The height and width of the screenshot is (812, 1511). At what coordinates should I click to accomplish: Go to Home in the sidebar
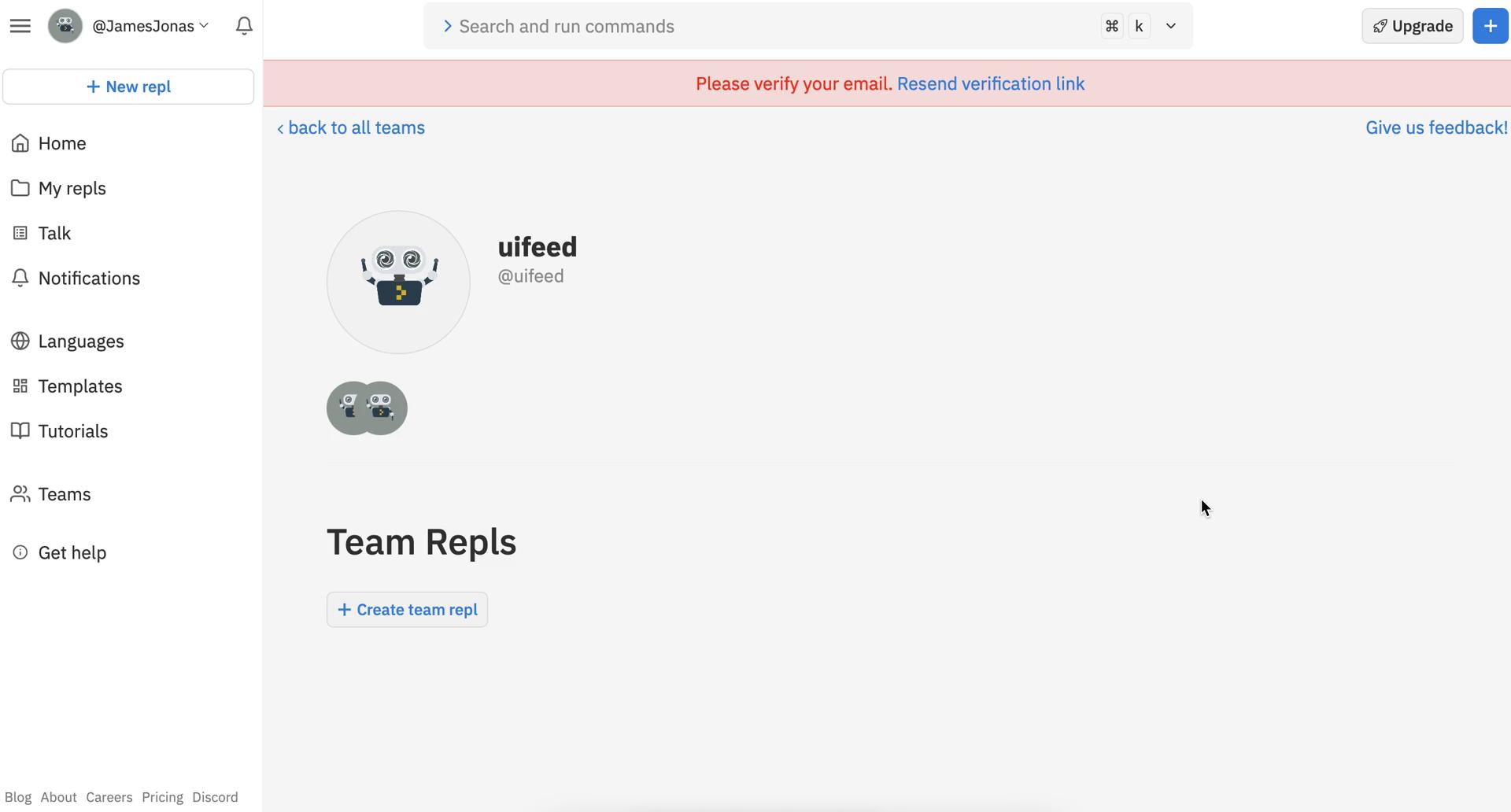pyautogui.click(x=62, y=143)
